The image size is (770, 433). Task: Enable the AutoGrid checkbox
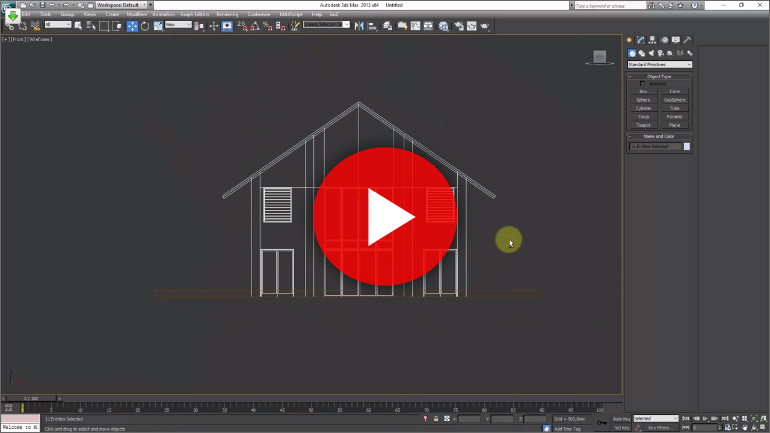tap(642, 84)
